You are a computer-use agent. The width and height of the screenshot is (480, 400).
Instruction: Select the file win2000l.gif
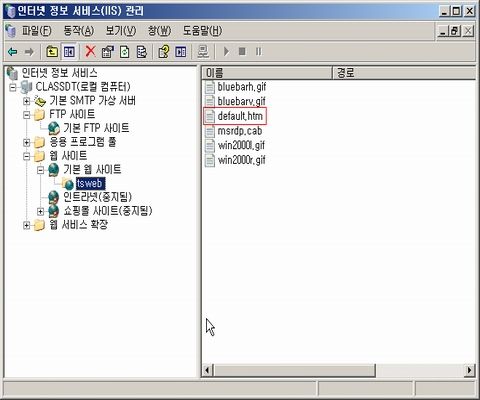241,146
